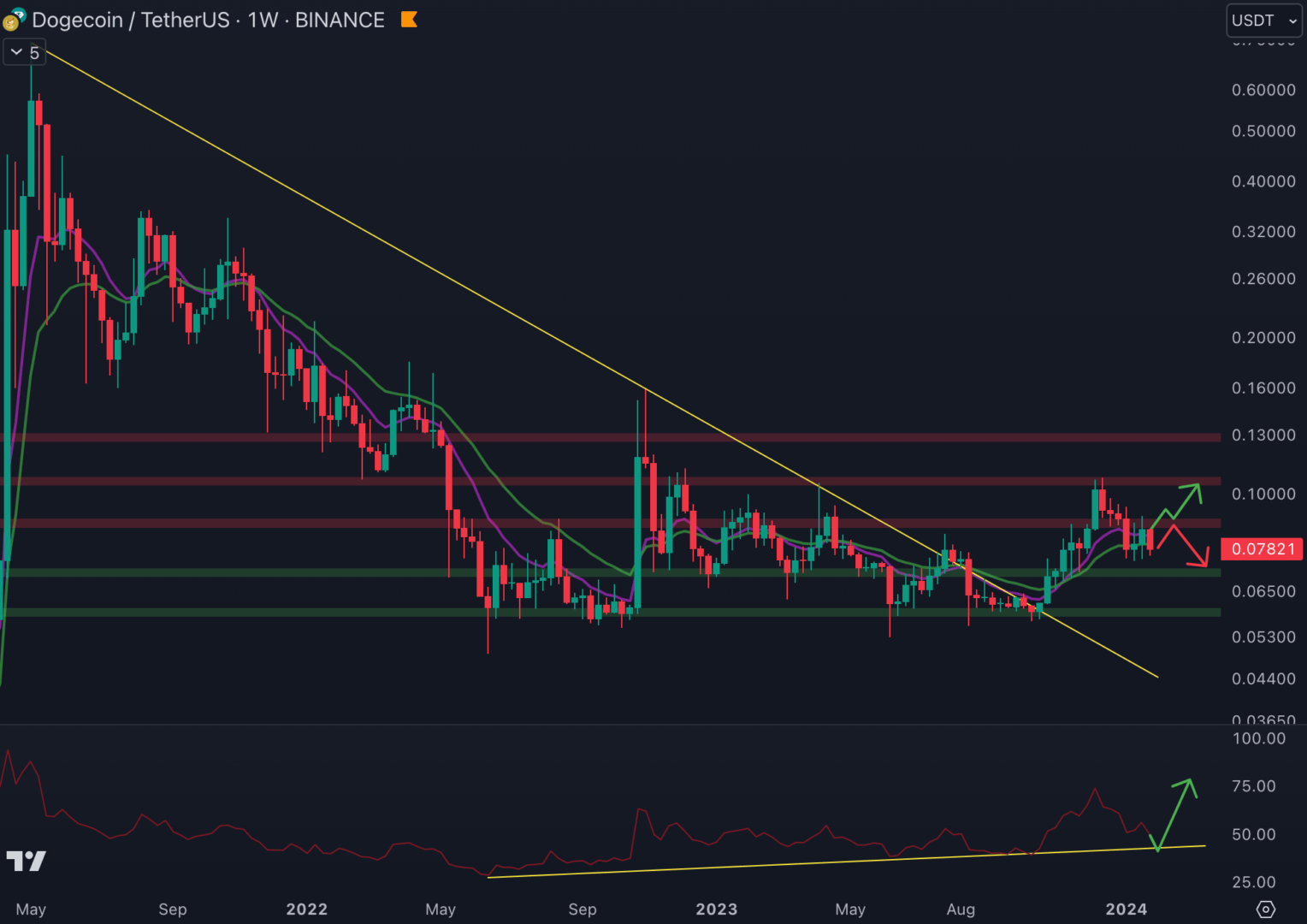Open the USDT currency dropdown

click(1263, 21)
